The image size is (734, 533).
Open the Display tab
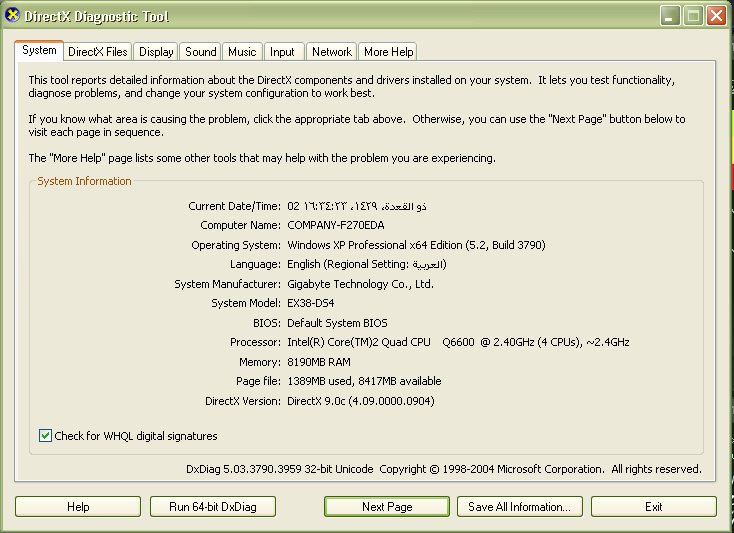[x=156, y=52]
